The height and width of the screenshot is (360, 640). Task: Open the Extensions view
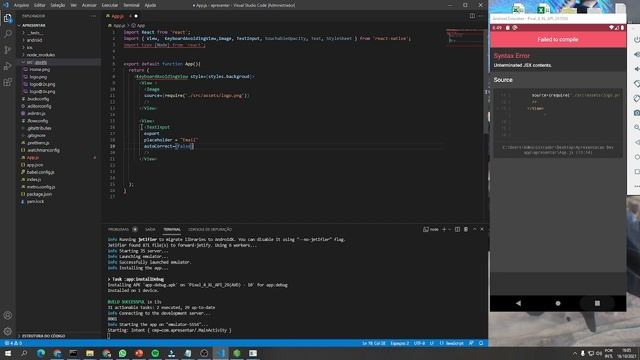8,82
